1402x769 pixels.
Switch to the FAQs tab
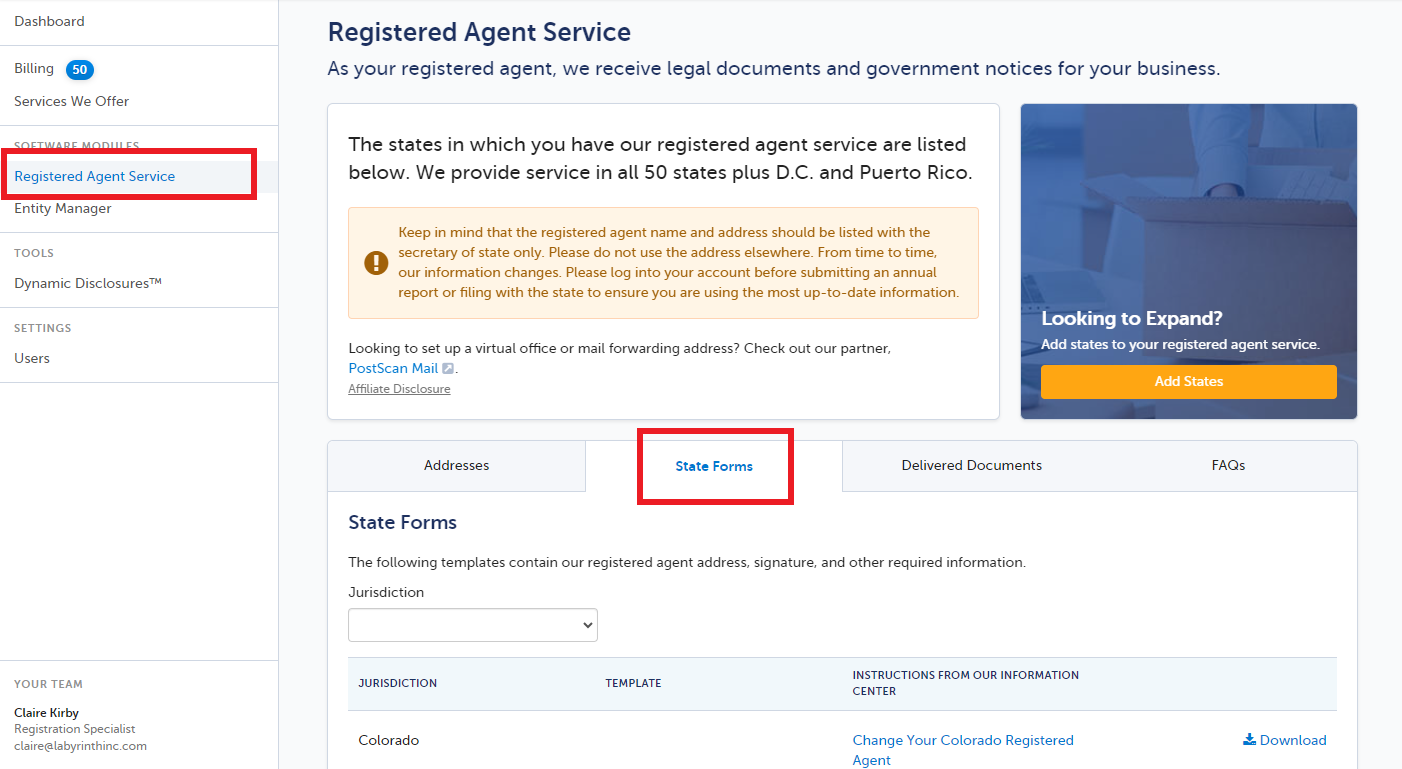pos(1228,466)
